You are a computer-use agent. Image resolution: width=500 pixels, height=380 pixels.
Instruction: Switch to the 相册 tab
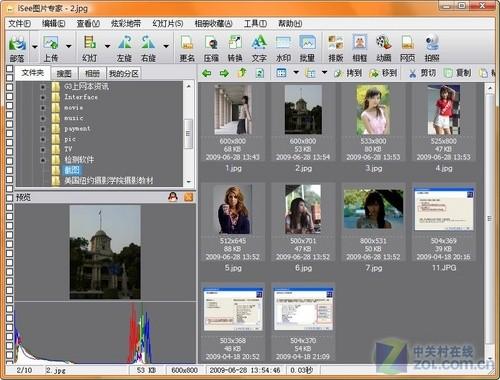92,73
